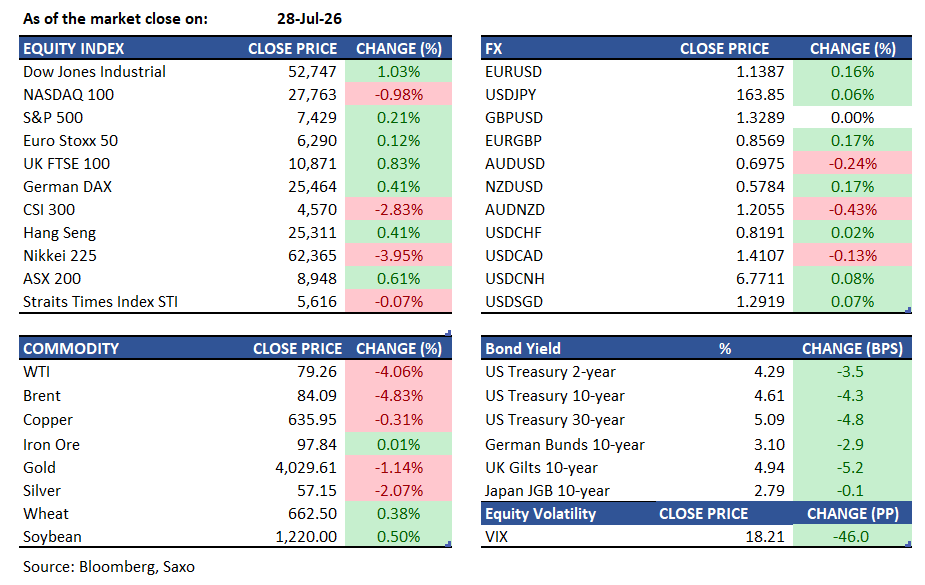
Task: Select the GBPUSD 0.00% change cell
Action: point(852,117)
